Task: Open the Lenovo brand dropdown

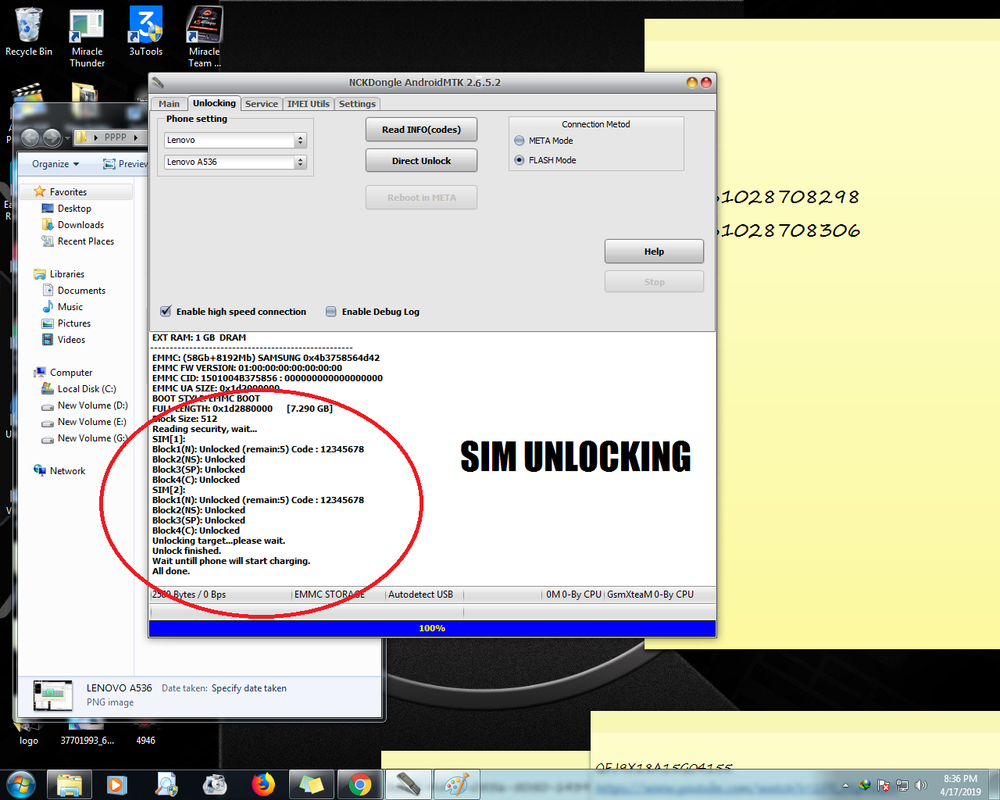Action: click(x=235, y=140)
